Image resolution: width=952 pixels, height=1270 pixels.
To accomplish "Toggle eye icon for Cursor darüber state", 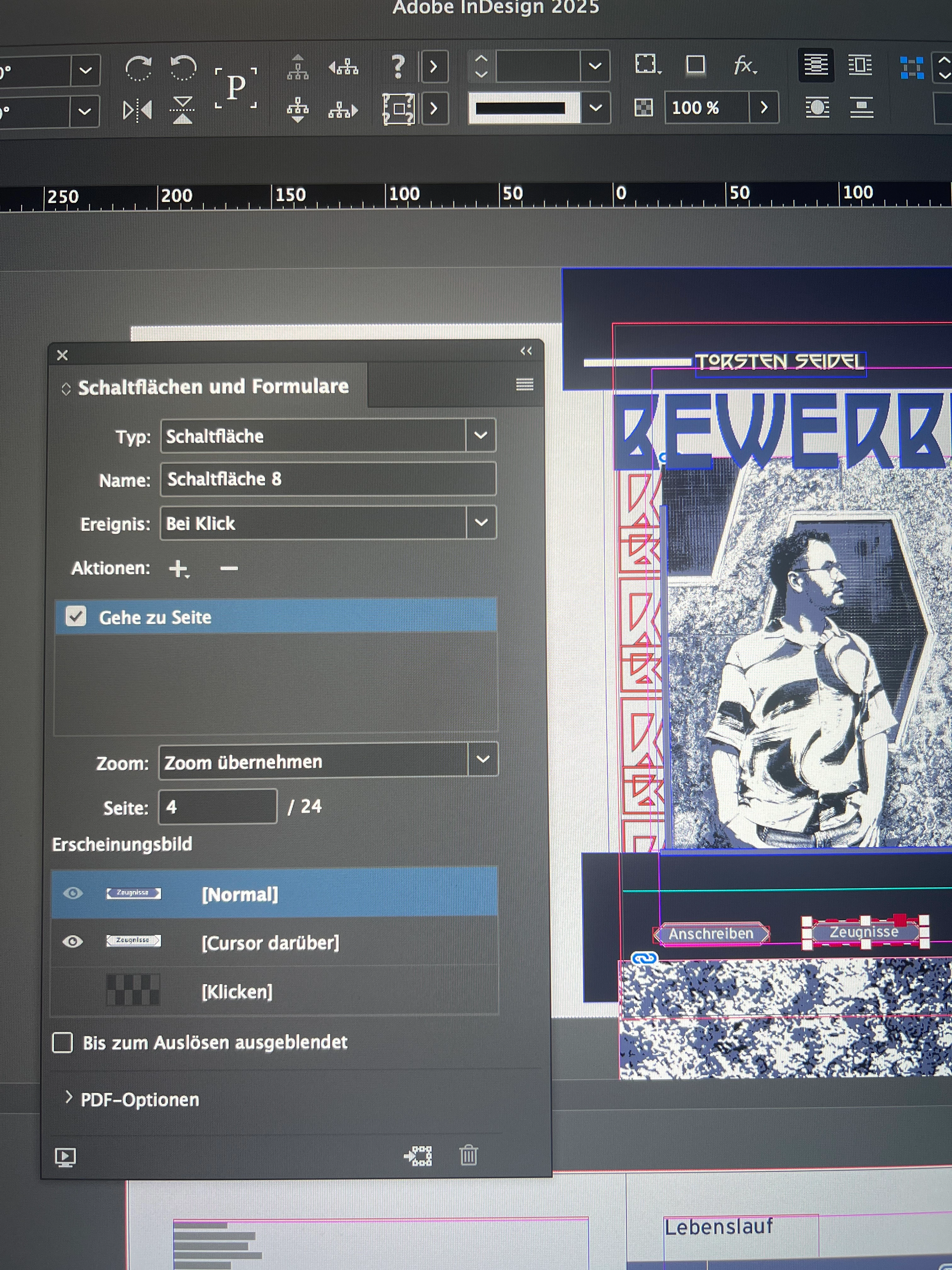I will [x=73, y=941].
